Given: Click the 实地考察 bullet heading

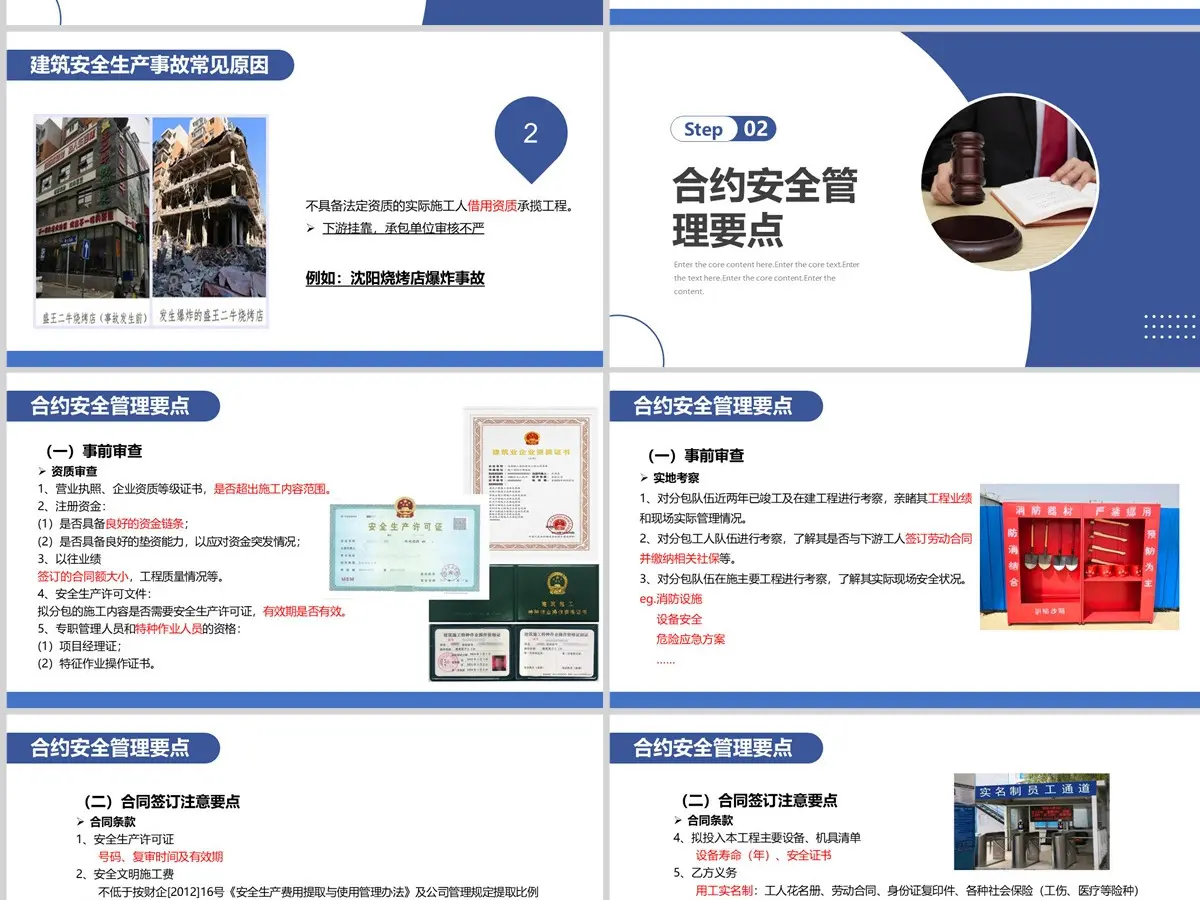Looking at the screenshot, I should [x=677, y=478].
